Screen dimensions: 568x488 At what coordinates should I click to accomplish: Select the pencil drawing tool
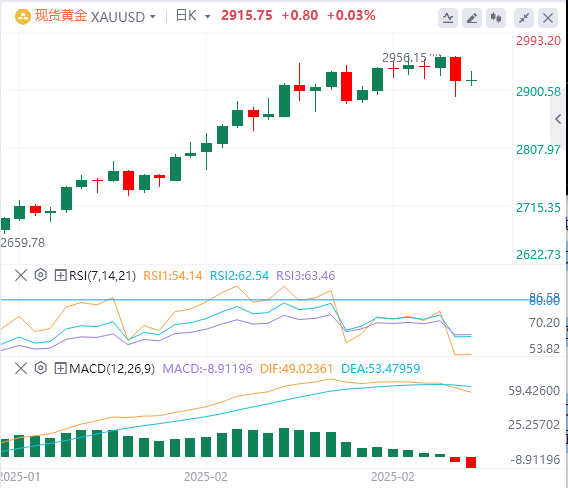click(472, 18)
